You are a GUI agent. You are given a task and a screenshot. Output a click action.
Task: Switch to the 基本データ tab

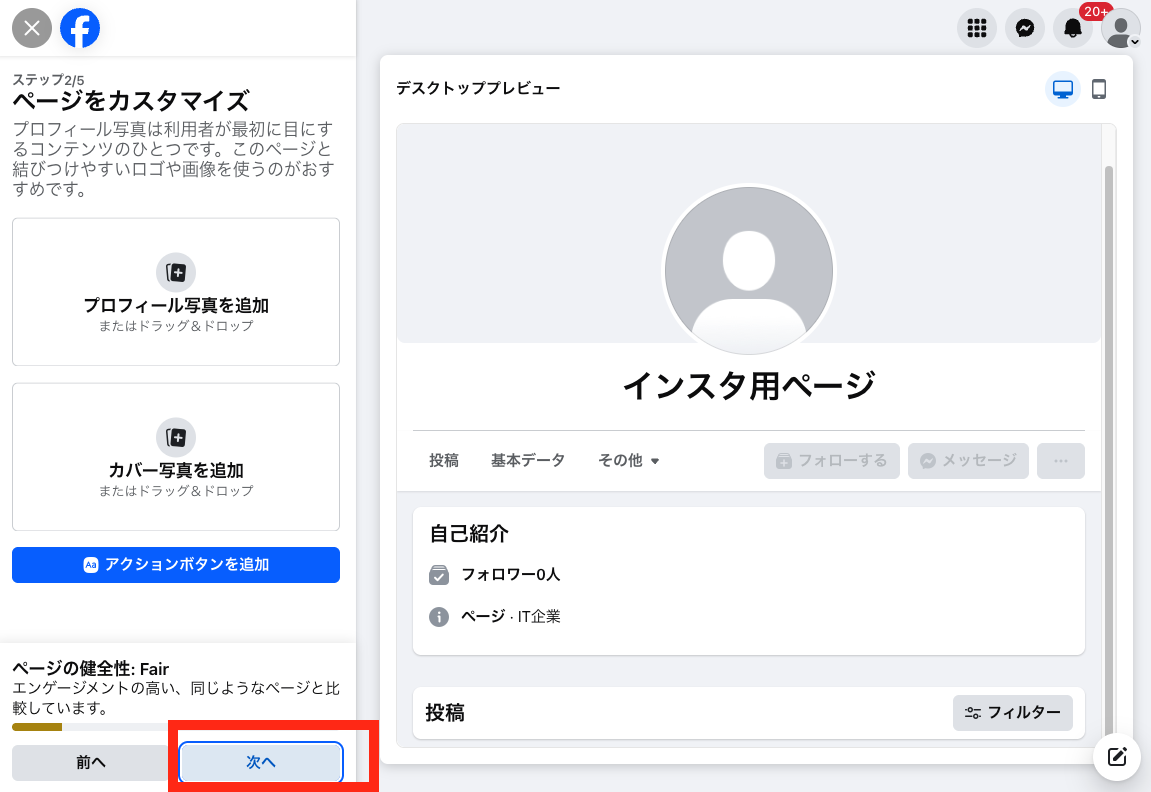(528, 461)
